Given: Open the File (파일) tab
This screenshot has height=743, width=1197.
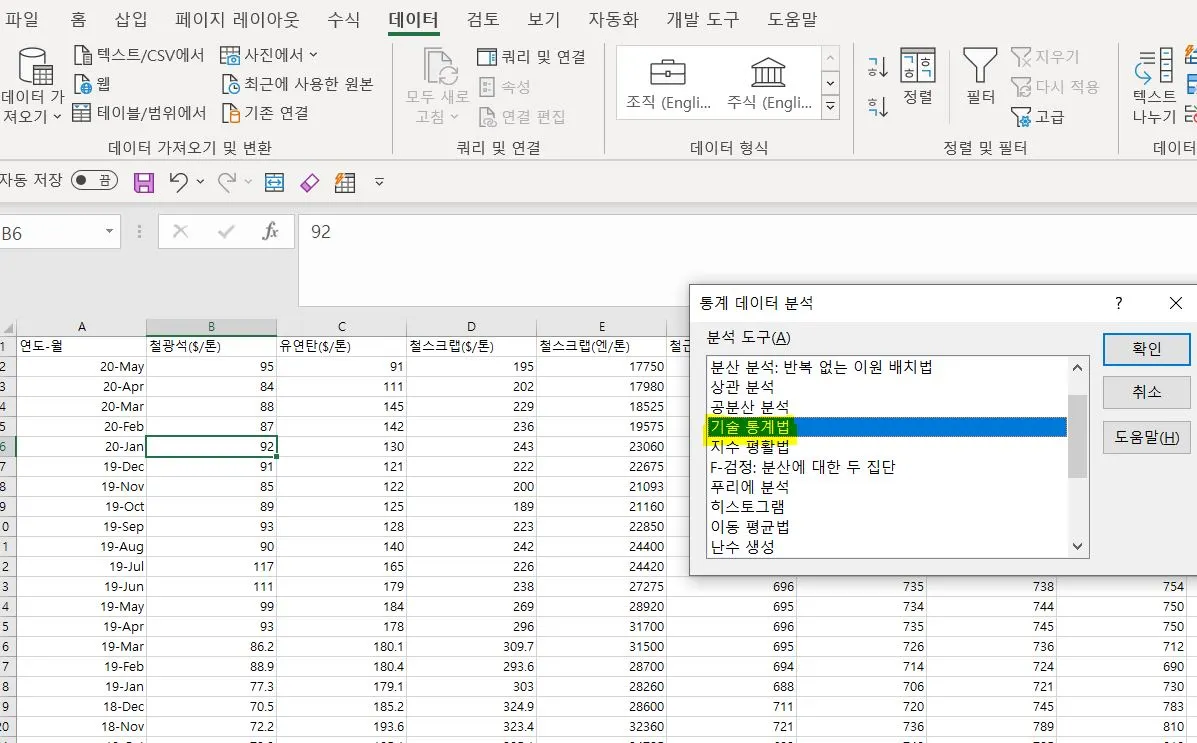Looking at the screenshot, I should click(22, 19).
